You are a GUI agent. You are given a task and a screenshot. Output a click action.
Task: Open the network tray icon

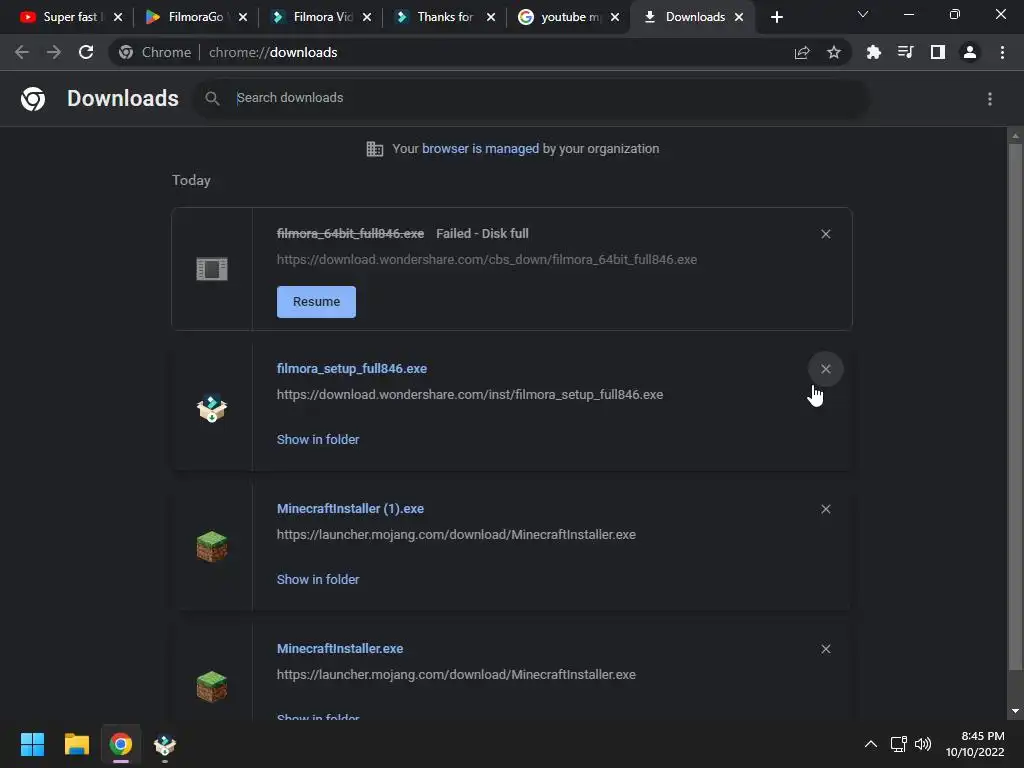899,744
